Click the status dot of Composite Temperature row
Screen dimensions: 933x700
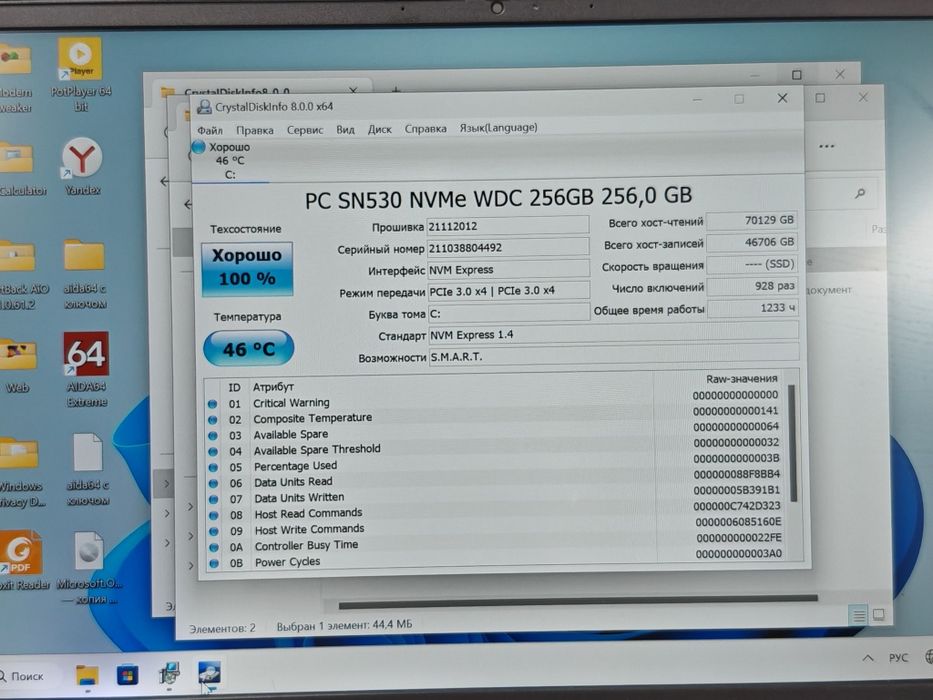point(212,420)
